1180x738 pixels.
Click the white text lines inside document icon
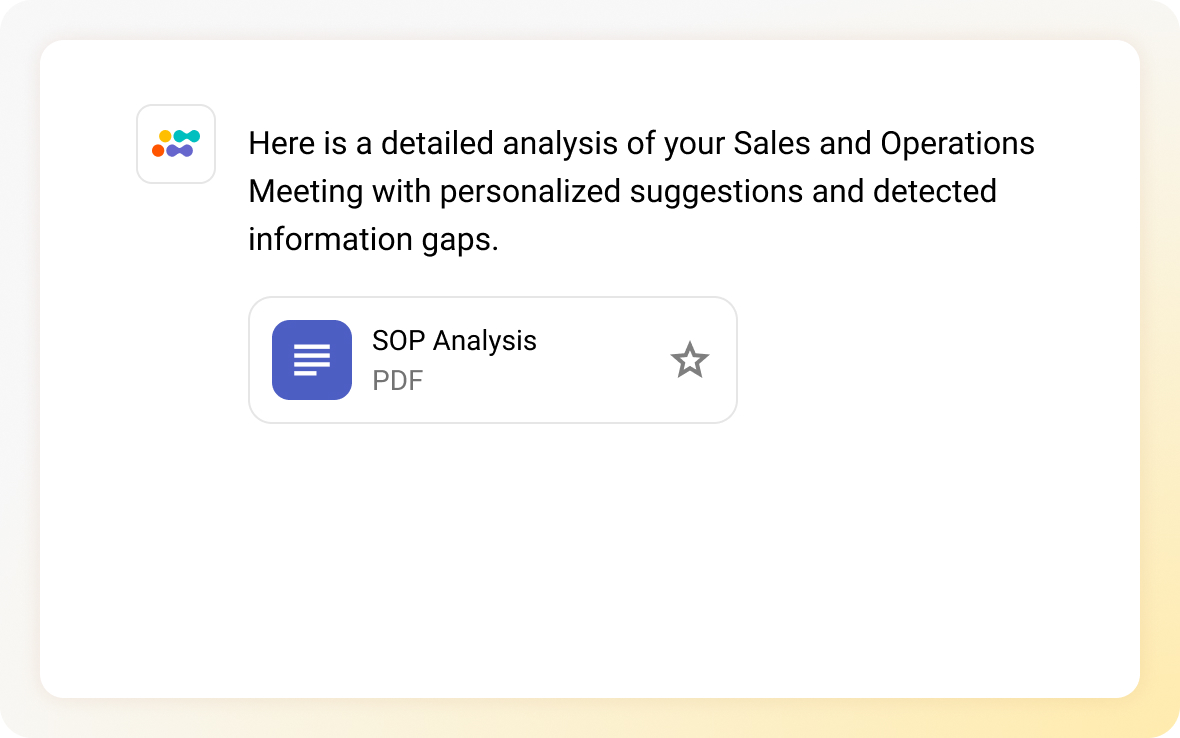point(312,360)
